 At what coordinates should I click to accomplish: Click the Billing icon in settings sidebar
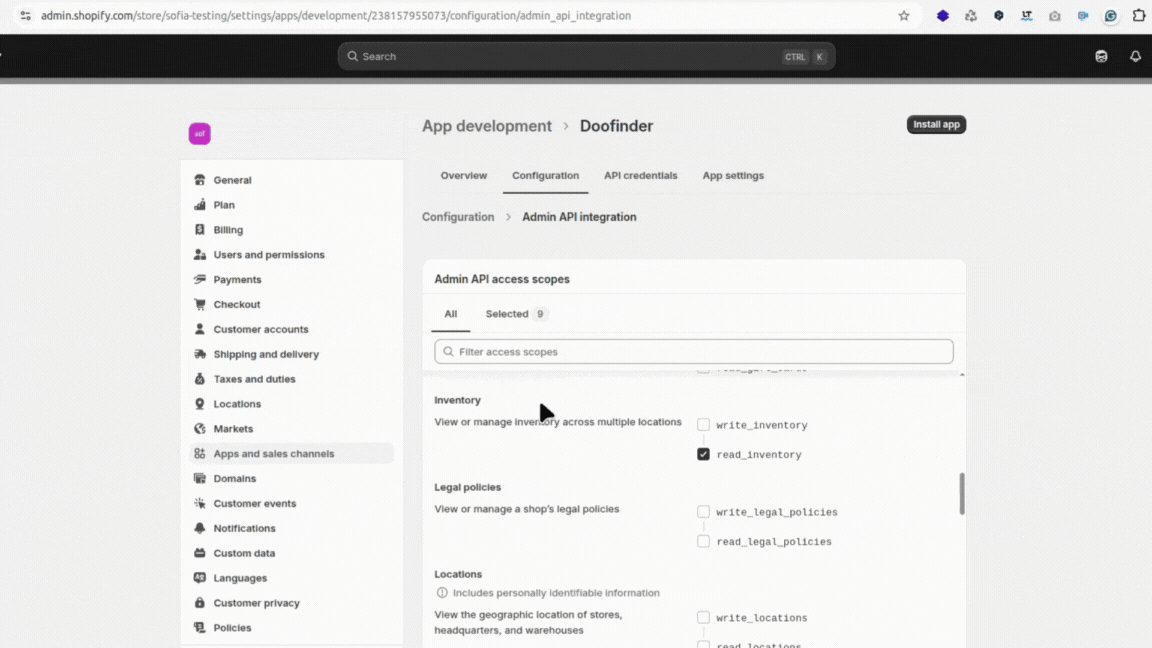pos(200,230)
